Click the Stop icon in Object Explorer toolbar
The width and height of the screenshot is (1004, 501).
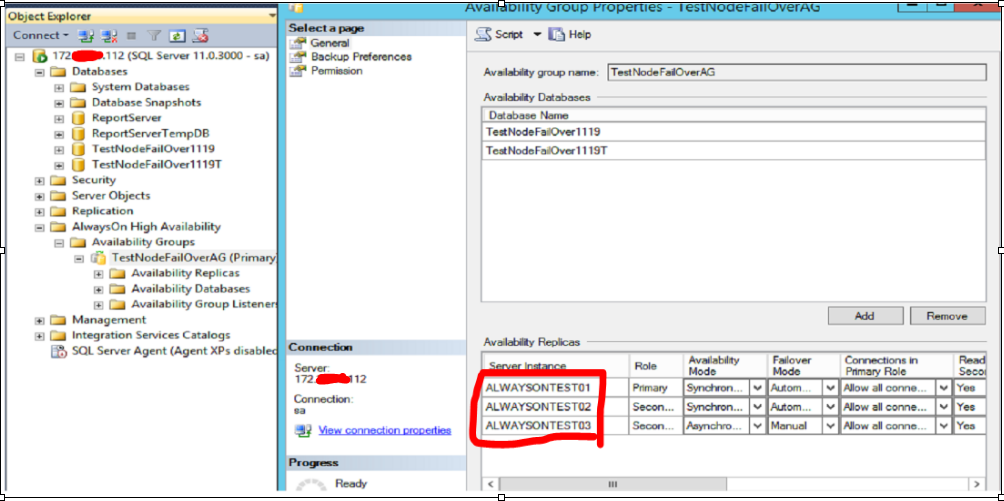pyautogui.click(x=132, y=36)
